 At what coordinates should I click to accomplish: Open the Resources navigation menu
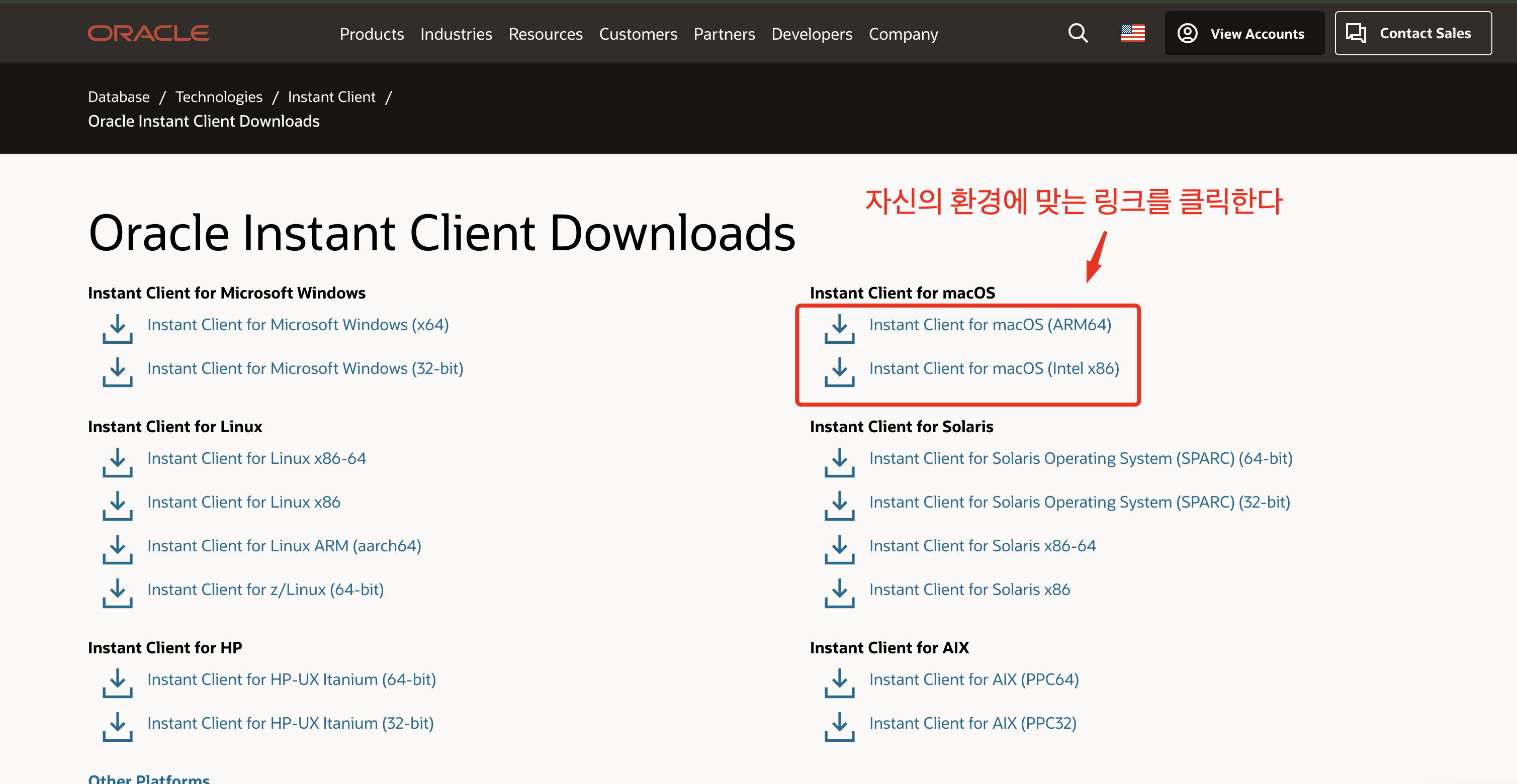[546, 34]
